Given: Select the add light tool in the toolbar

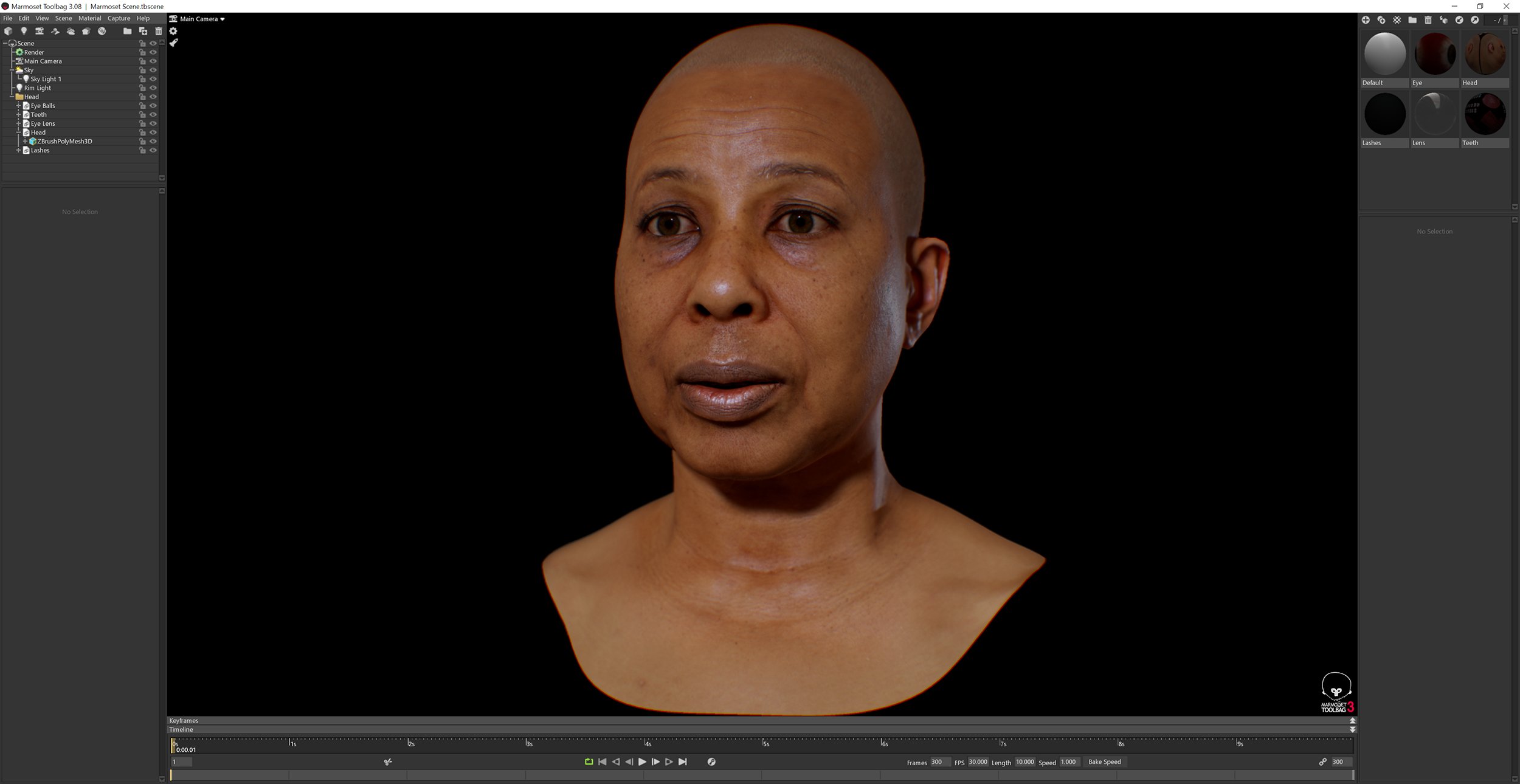Looking at the screenshot, I should click(24, 30).
